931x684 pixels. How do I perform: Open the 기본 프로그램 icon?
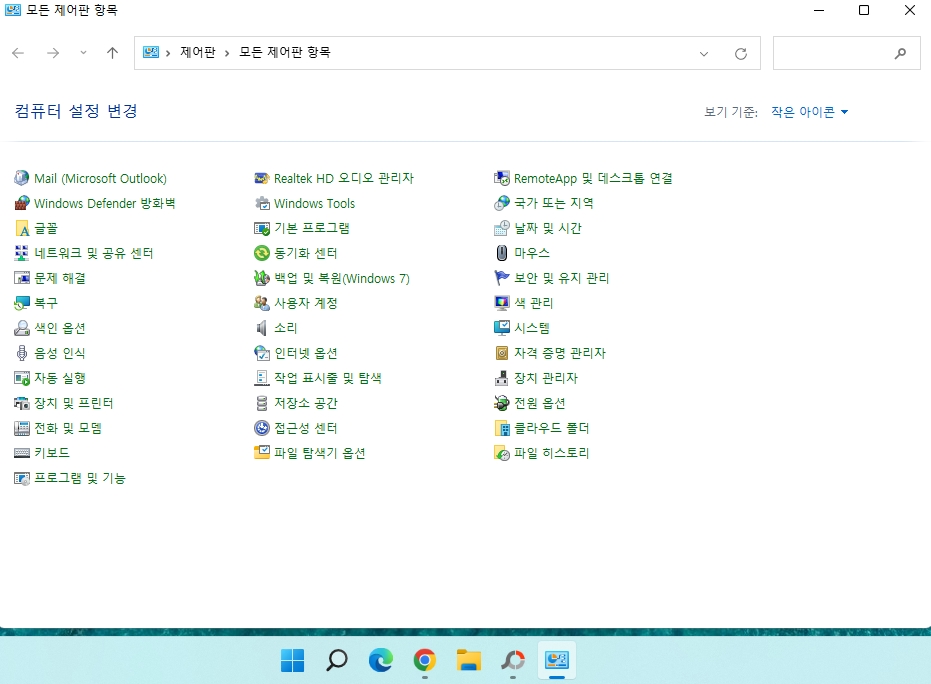(261, 228)
